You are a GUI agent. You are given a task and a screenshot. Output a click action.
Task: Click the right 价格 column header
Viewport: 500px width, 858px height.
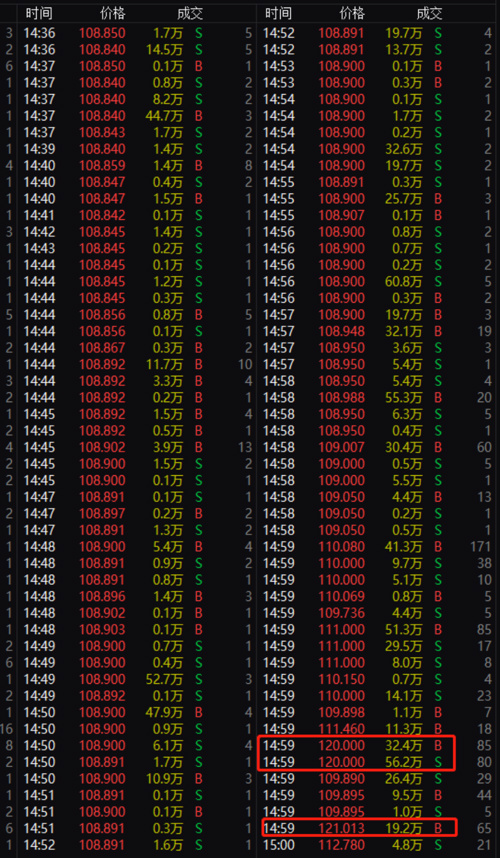(x=352, y=13)
